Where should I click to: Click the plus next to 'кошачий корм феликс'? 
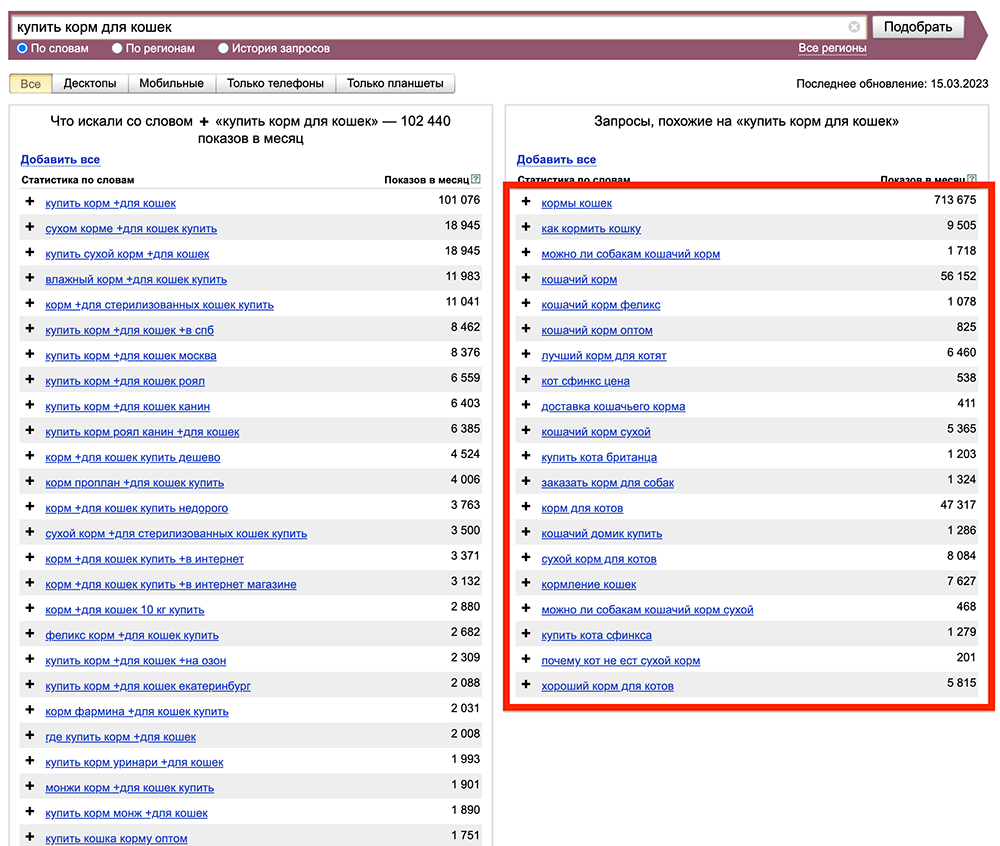pyautogui.click(x=526, y=304)
